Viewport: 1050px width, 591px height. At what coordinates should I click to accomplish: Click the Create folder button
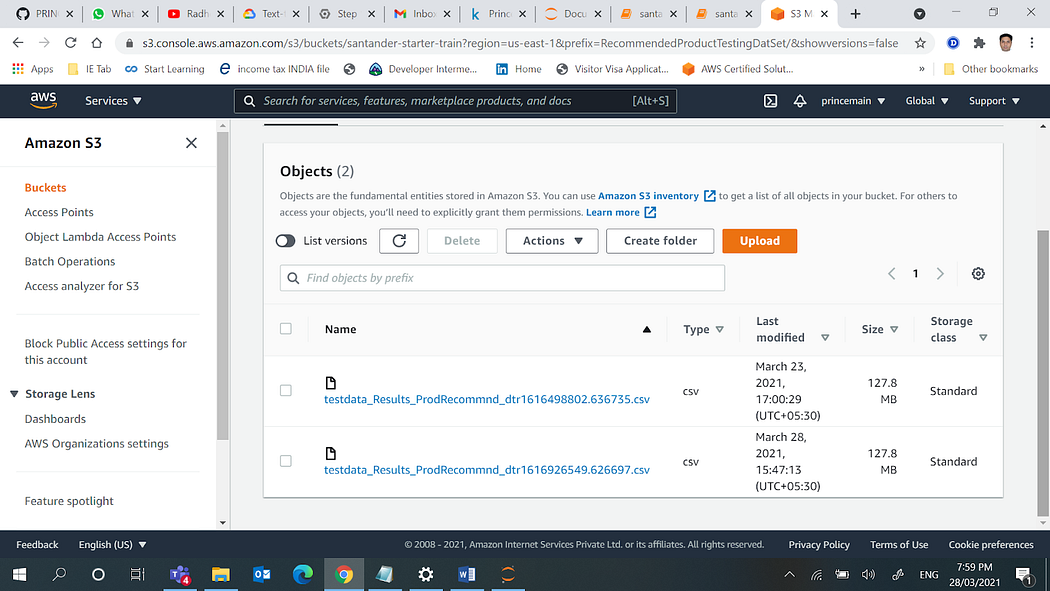click(660, 241)
